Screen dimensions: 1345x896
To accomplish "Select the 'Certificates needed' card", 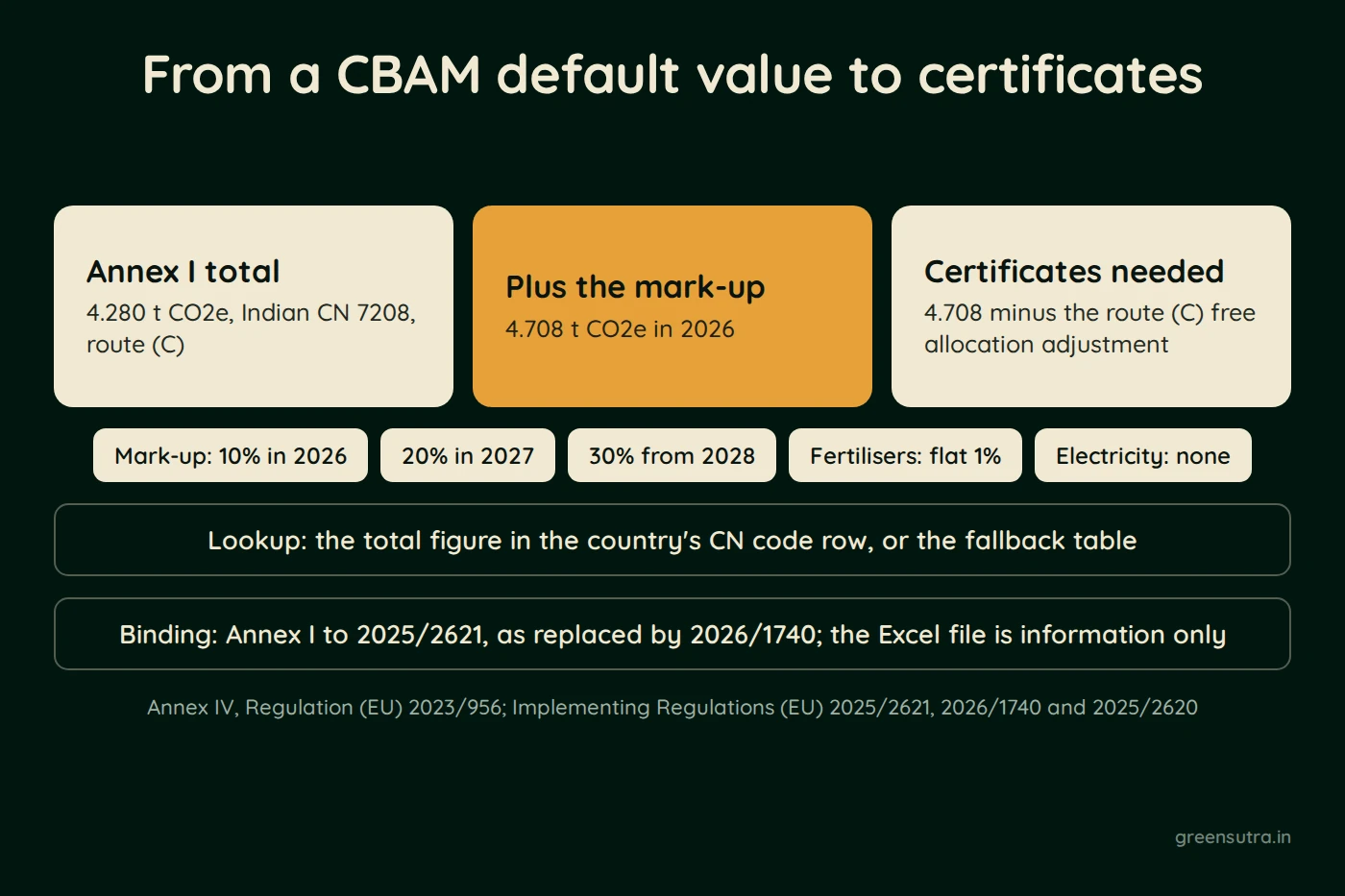I will (1091, 306).
